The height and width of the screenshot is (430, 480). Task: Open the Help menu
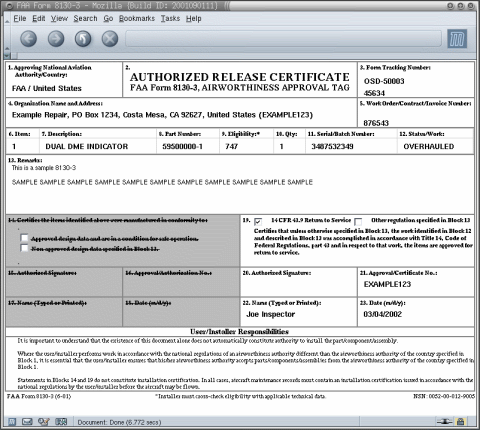[x=194, y=19]
